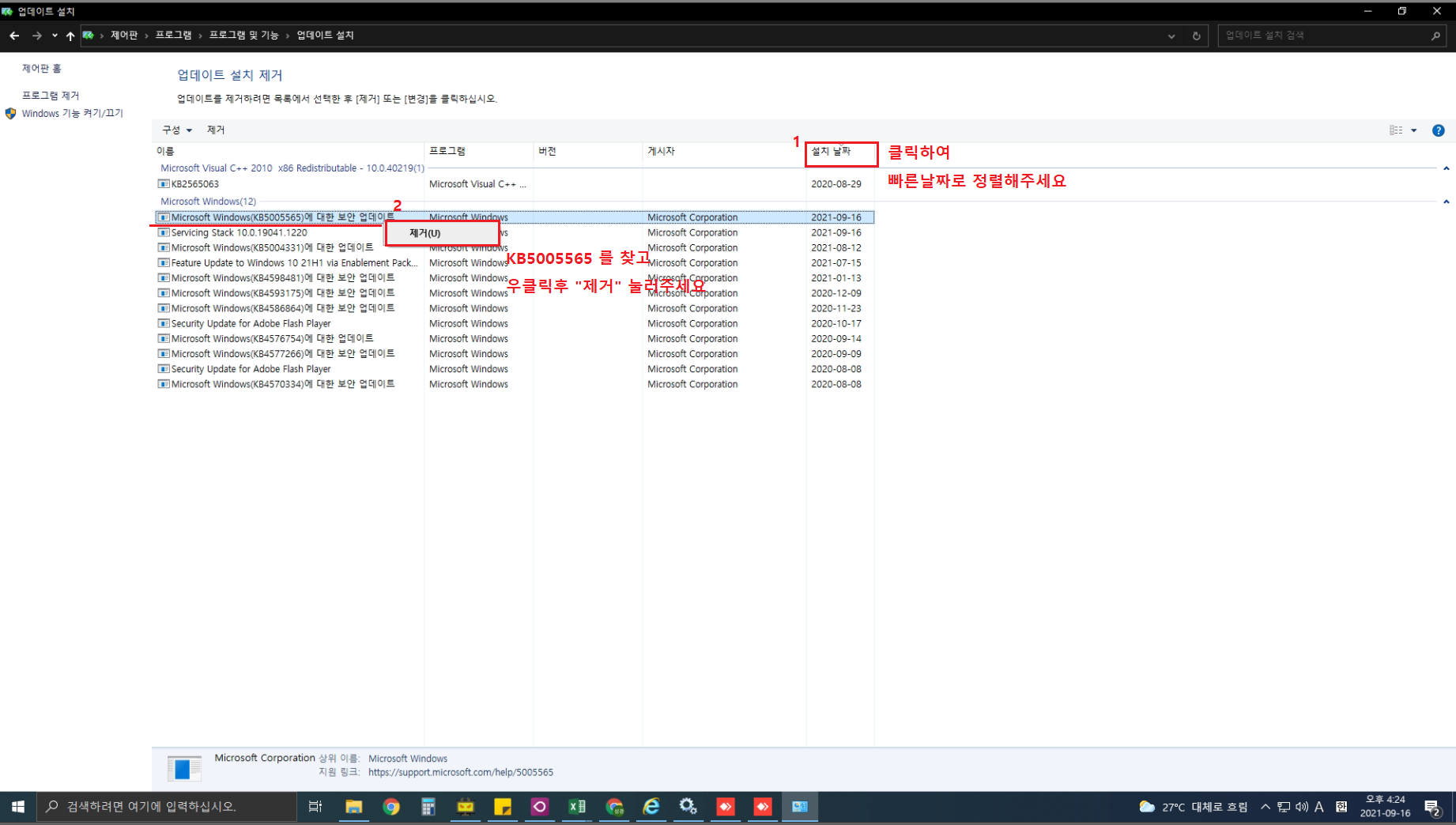Go up one level with Up arrow
This screenshot has width=1456, height=825.
(x=70, y=36)
